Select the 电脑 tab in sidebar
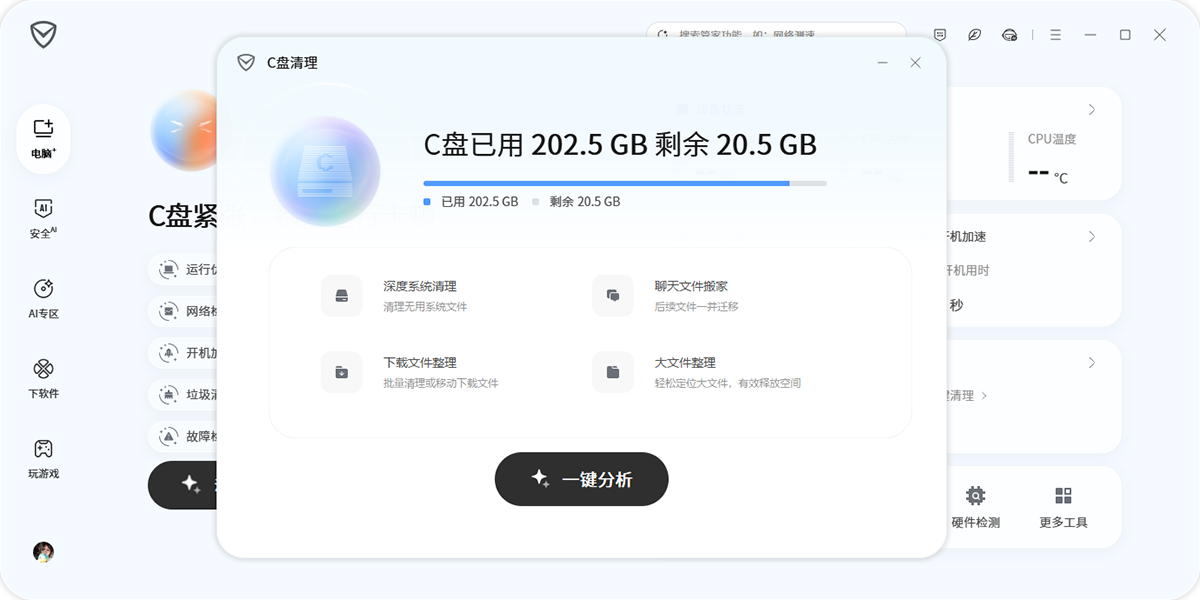The image size is (1200, 600). point(42,137)
